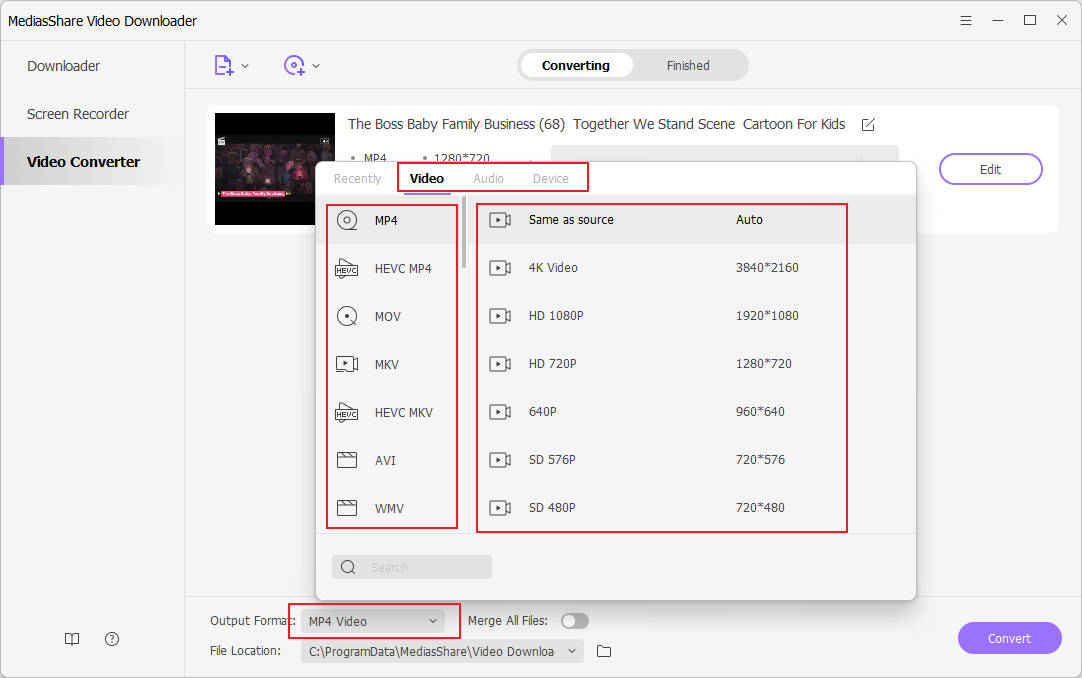This screenshot has height=678, width=1082.
Task: Switch to the Converting tab
Action: coord(576,66)
